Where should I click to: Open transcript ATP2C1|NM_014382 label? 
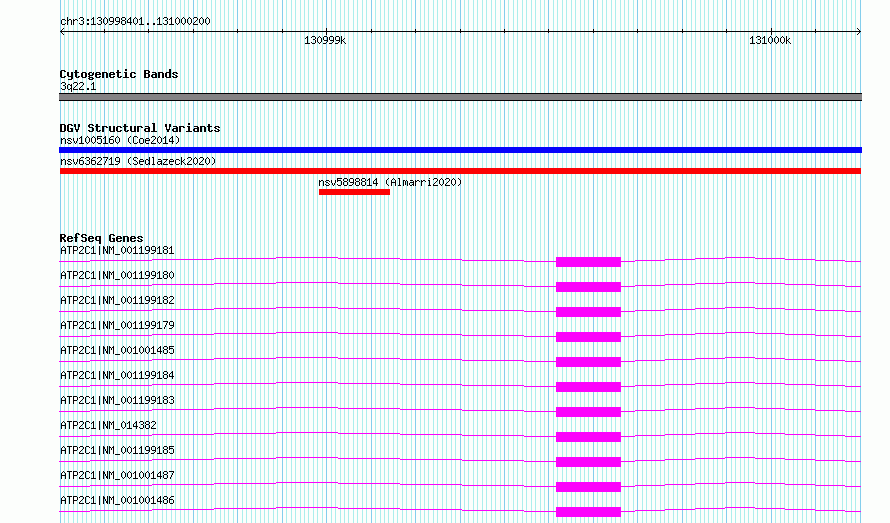pyautogui.click(x=108, y=425)
